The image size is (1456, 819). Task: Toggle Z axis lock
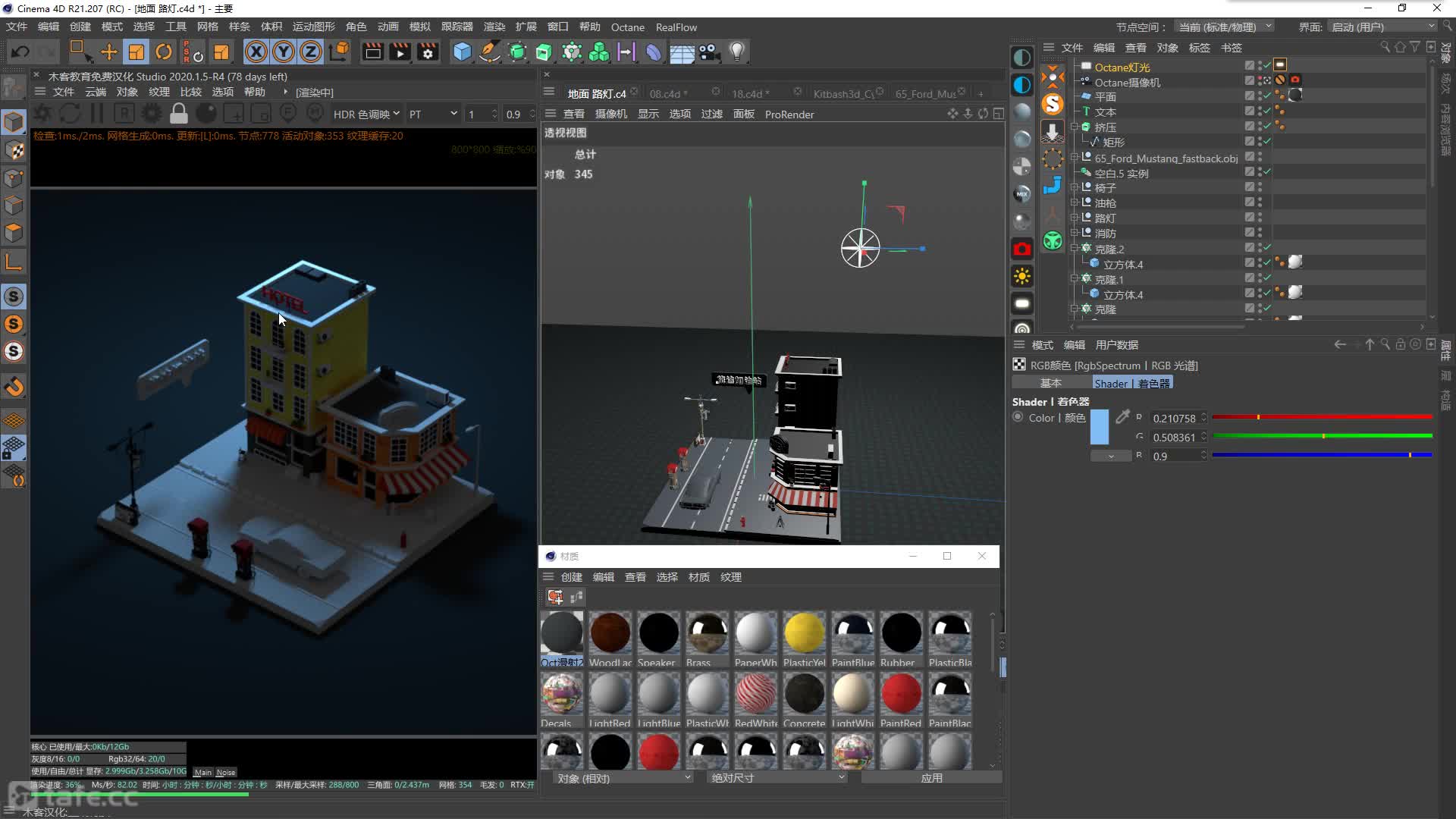pyautogui.click(x=311, y=52)
